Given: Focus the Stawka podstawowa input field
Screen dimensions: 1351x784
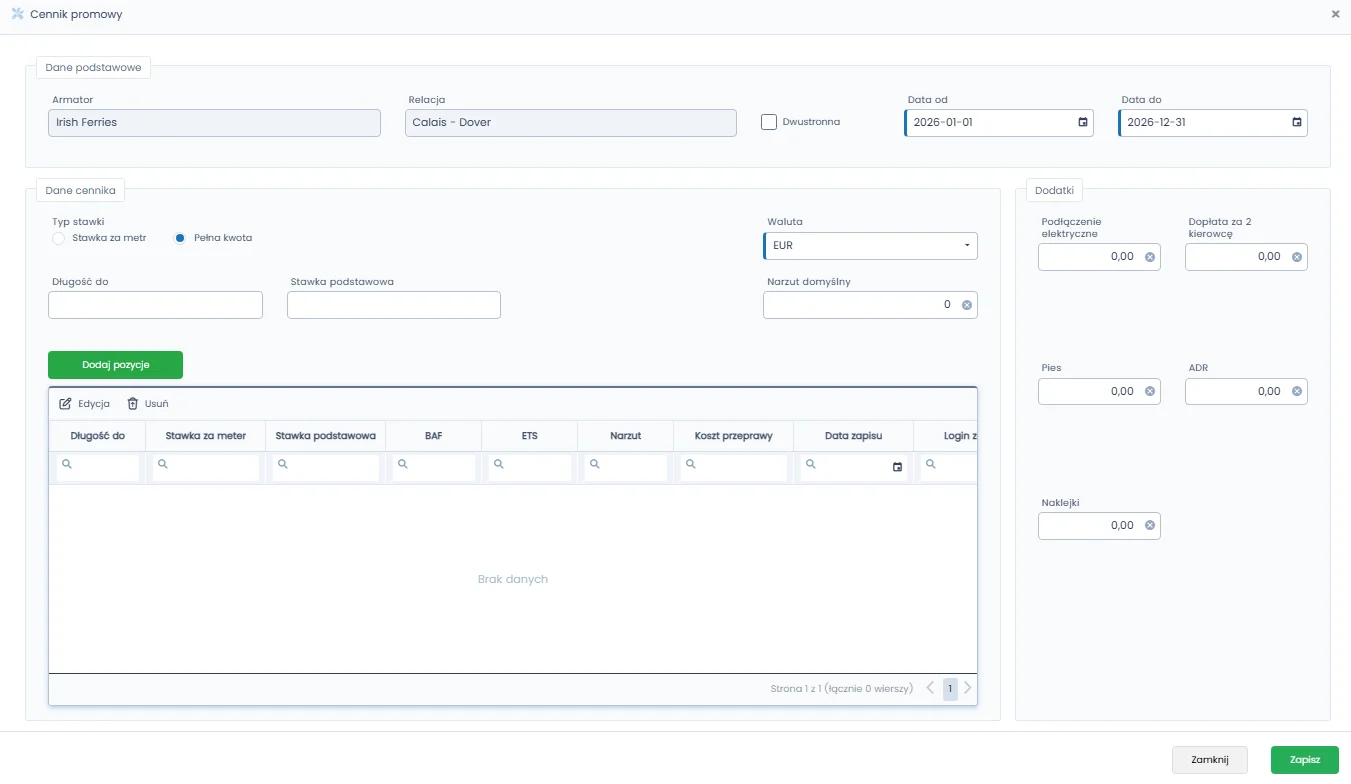Looking at the screenshot, I should [394, 305].
